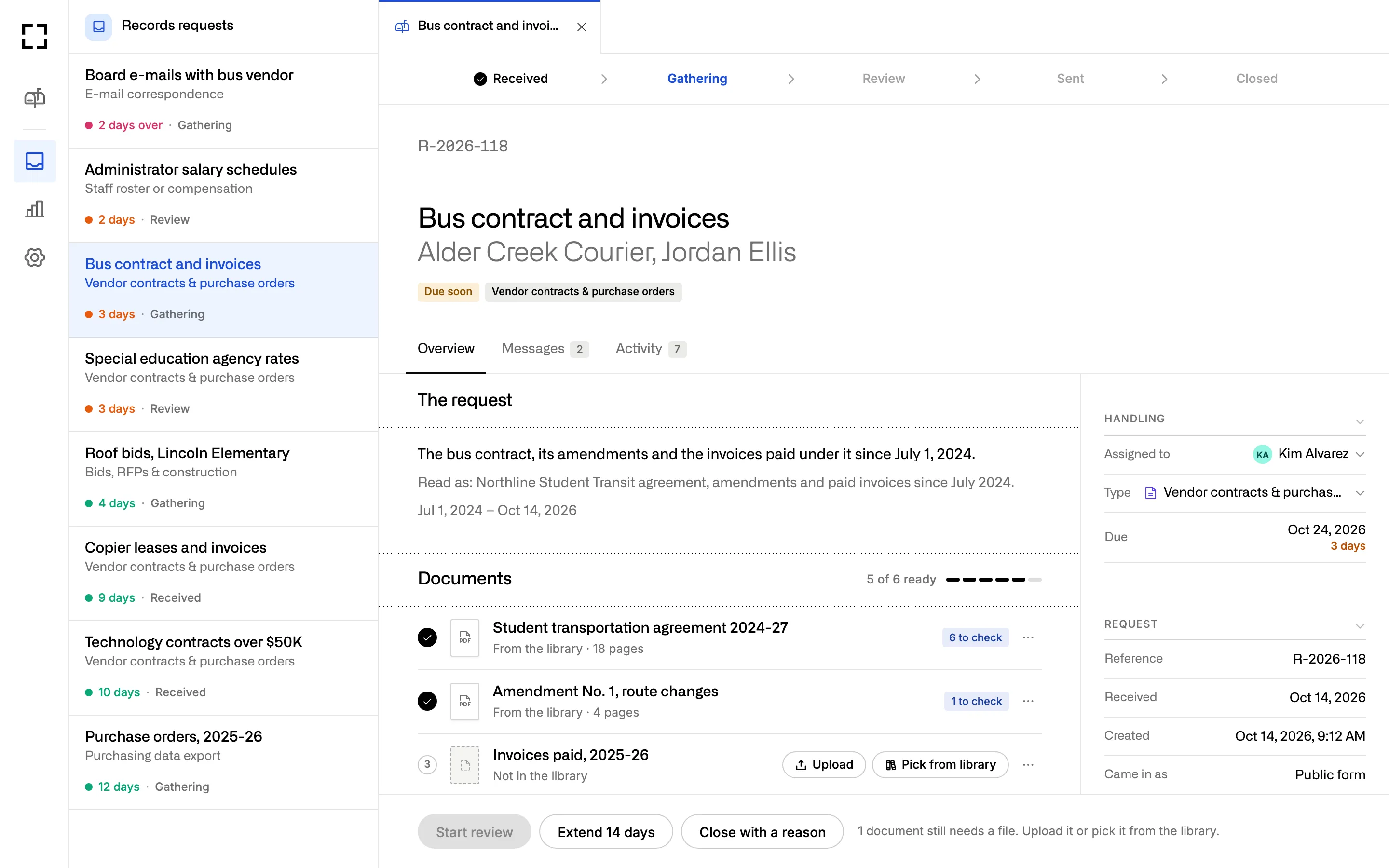Upload a file for Invoices paid
Image resolution: width=1389 pixels, height=868 pixels.
pos(824,765)
